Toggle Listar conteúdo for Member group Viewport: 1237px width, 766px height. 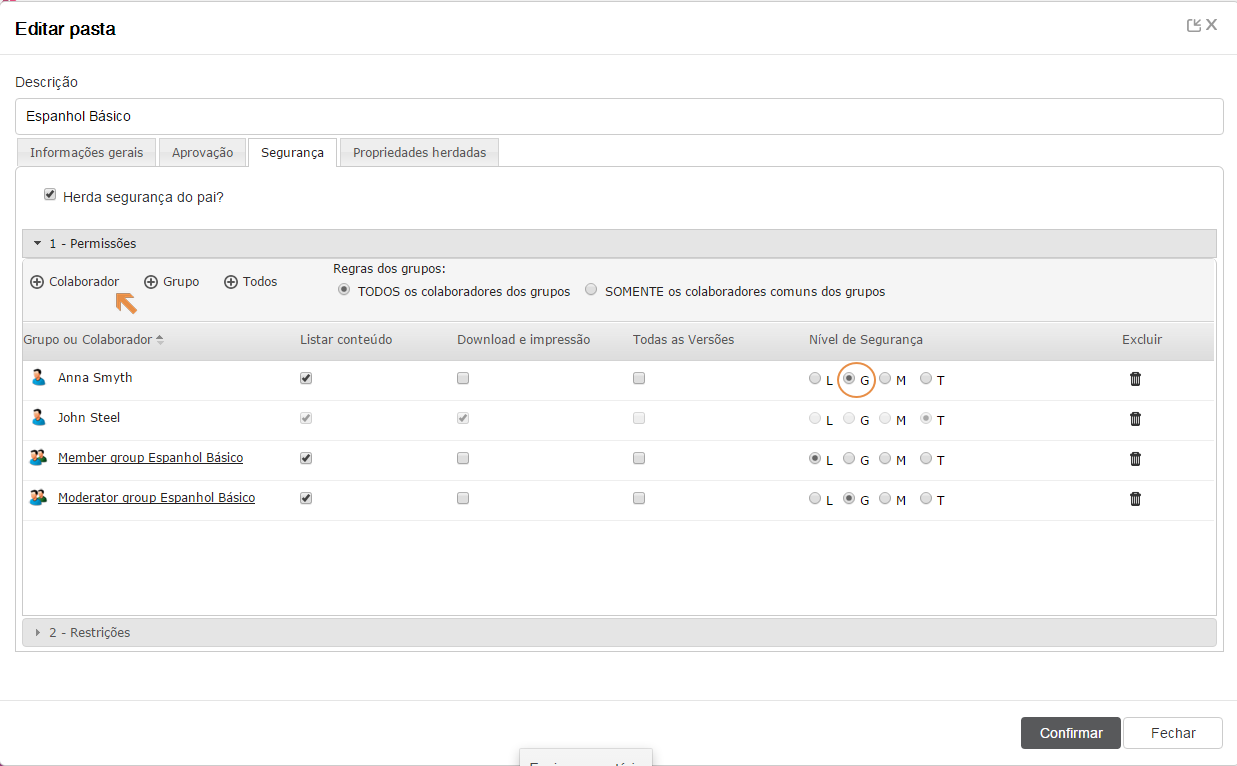[306, 458]
